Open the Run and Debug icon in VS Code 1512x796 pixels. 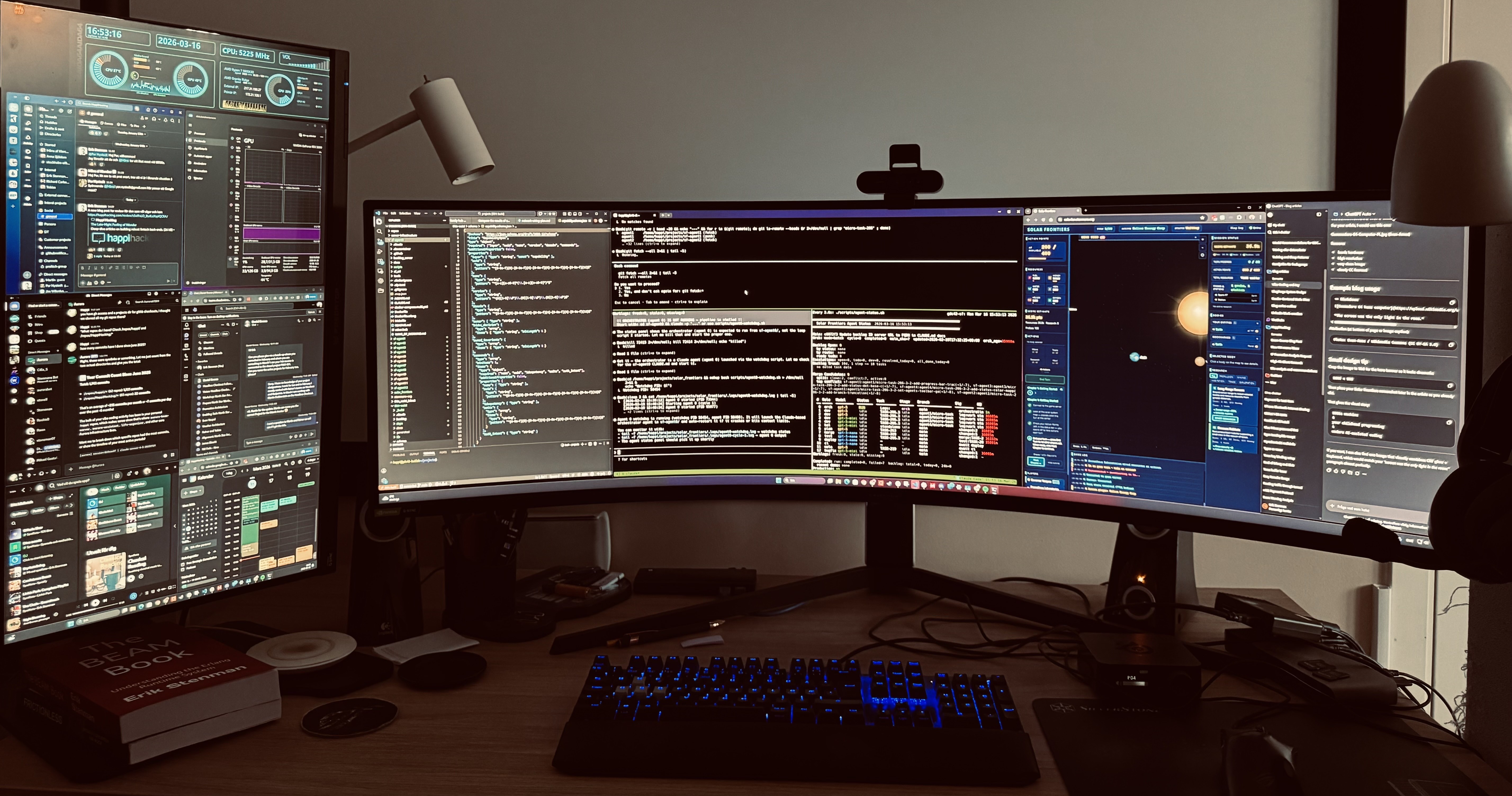pos(380,251)
